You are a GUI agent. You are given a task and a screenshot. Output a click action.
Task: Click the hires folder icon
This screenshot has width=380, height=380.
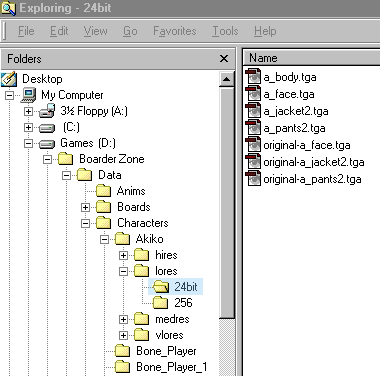click(142, 255)
